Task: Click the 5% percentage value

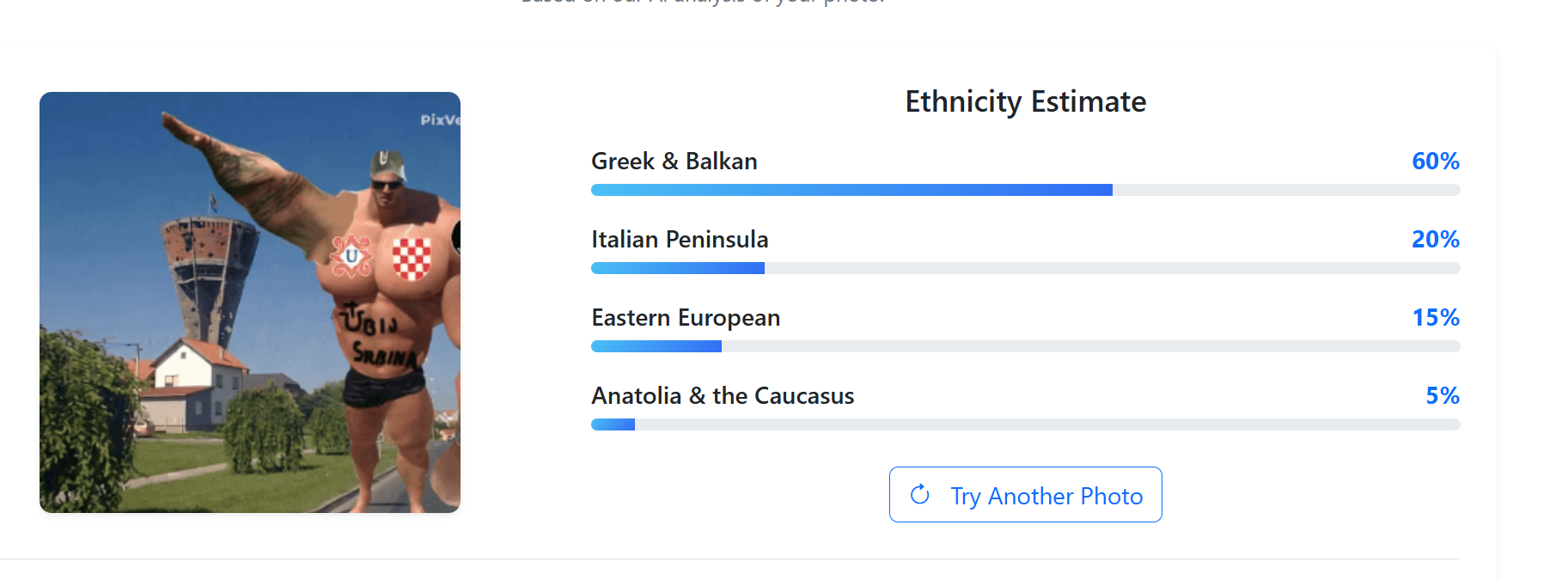Action: pos(1442,396)
